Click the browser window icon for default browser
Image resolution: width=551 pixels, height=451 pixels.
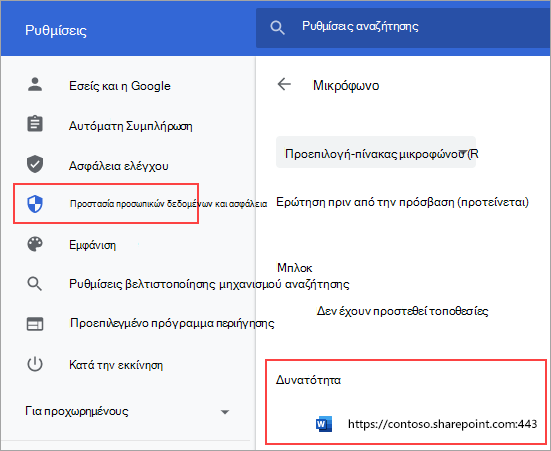coord(35,324)
